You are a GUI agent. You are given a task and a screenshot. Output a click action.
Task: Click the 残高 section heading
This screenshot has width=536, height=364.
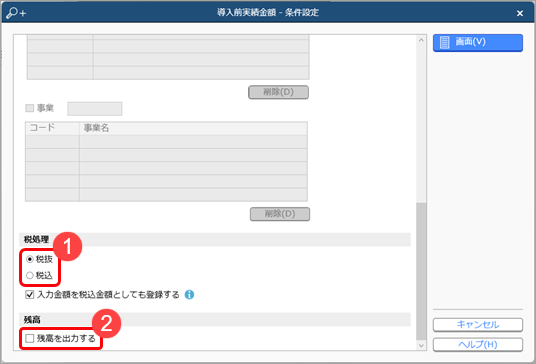click(x=32, y=320)
